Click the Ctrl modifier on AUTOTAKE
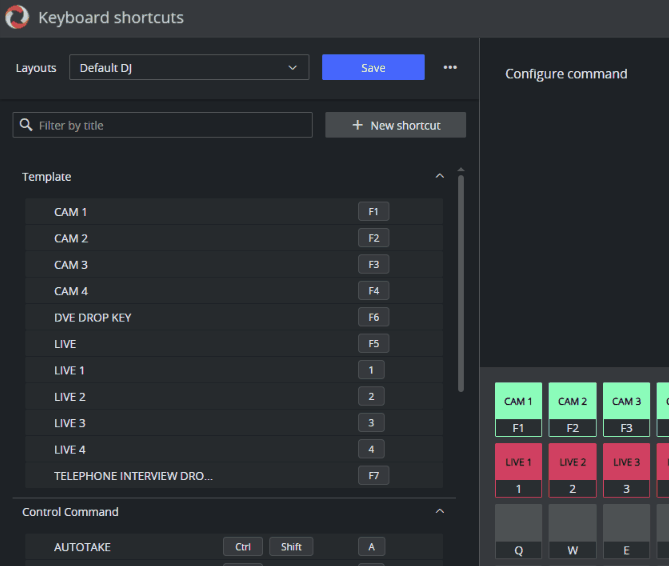 (x=243, y=547)
